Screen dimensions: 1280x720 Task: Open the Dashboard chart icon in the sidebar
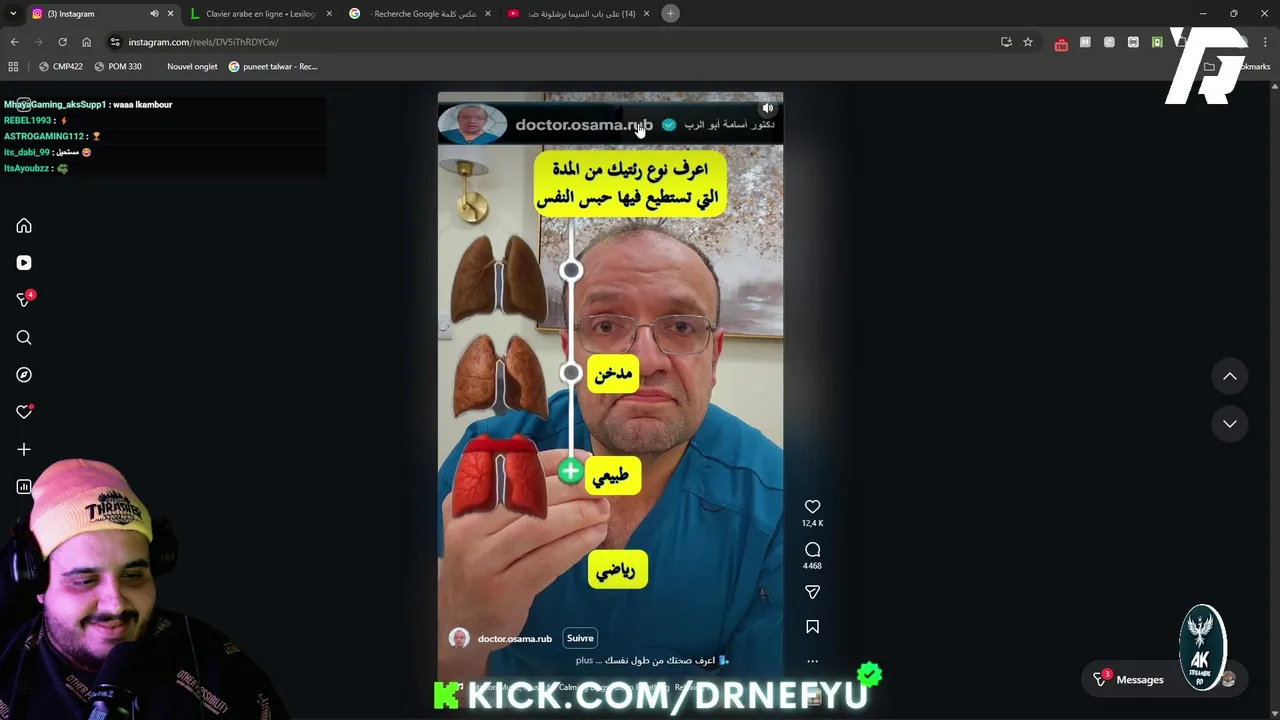24,487
